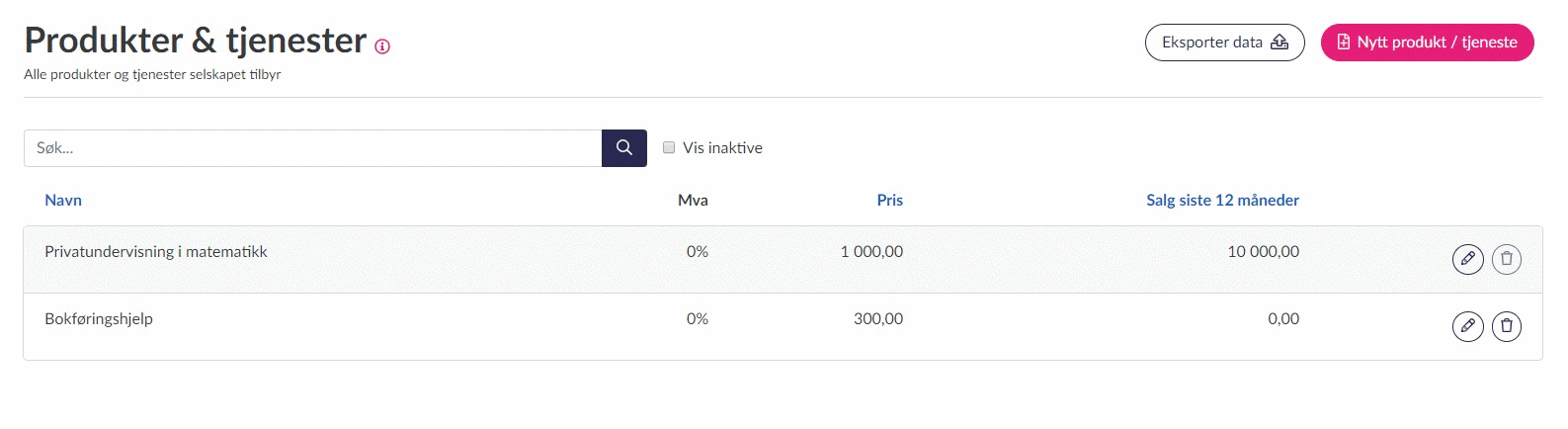Select the Privatundervisning i matematikk row name
The height and width of the screenshot is (429, 1568).
156,252
